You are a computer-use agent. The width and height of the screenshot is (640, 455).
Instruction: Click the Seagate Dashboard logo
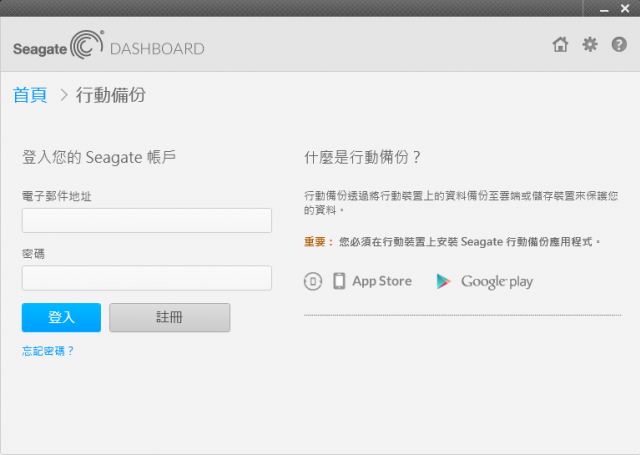coord(109,45)
